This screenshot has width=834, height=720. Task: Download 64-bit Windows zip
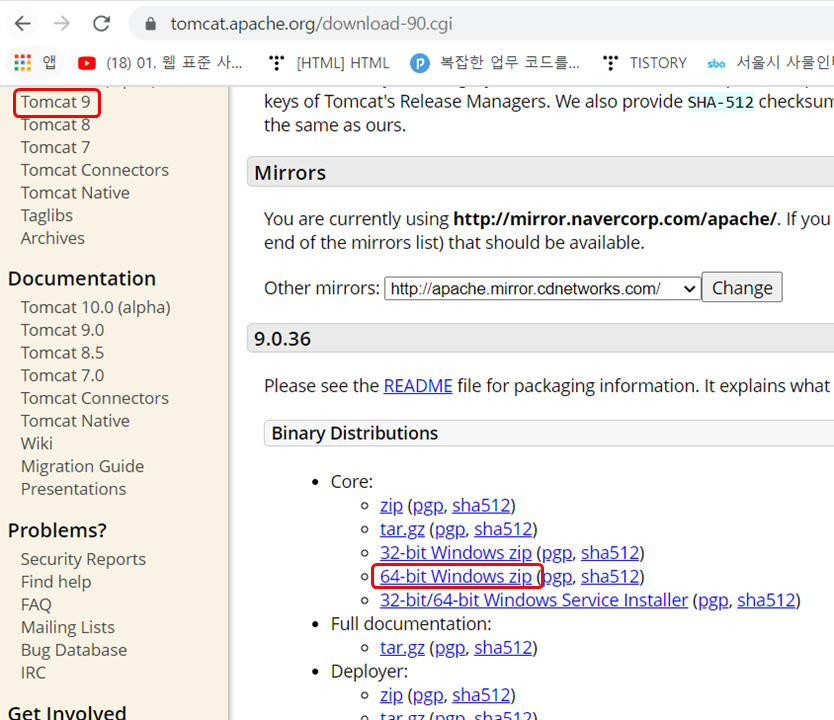pos(455,577)
